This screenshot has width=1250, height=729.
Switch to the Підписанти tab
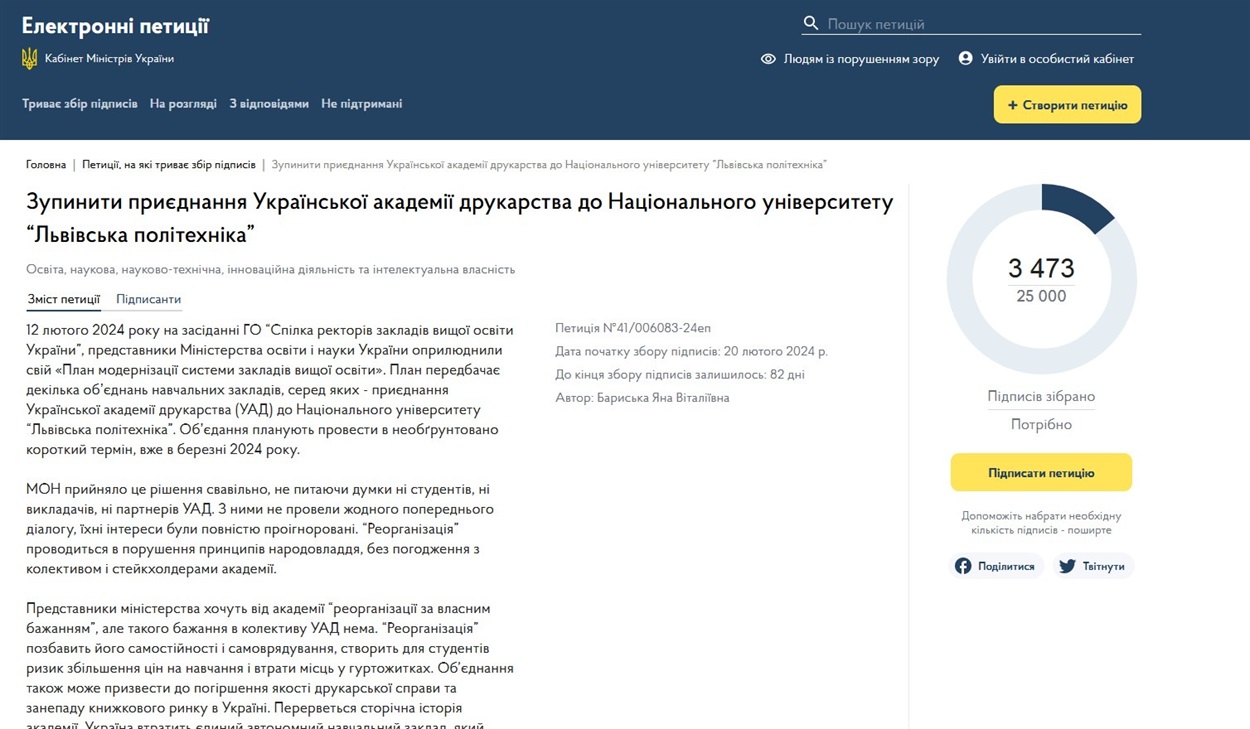click(x=148, y=299)
